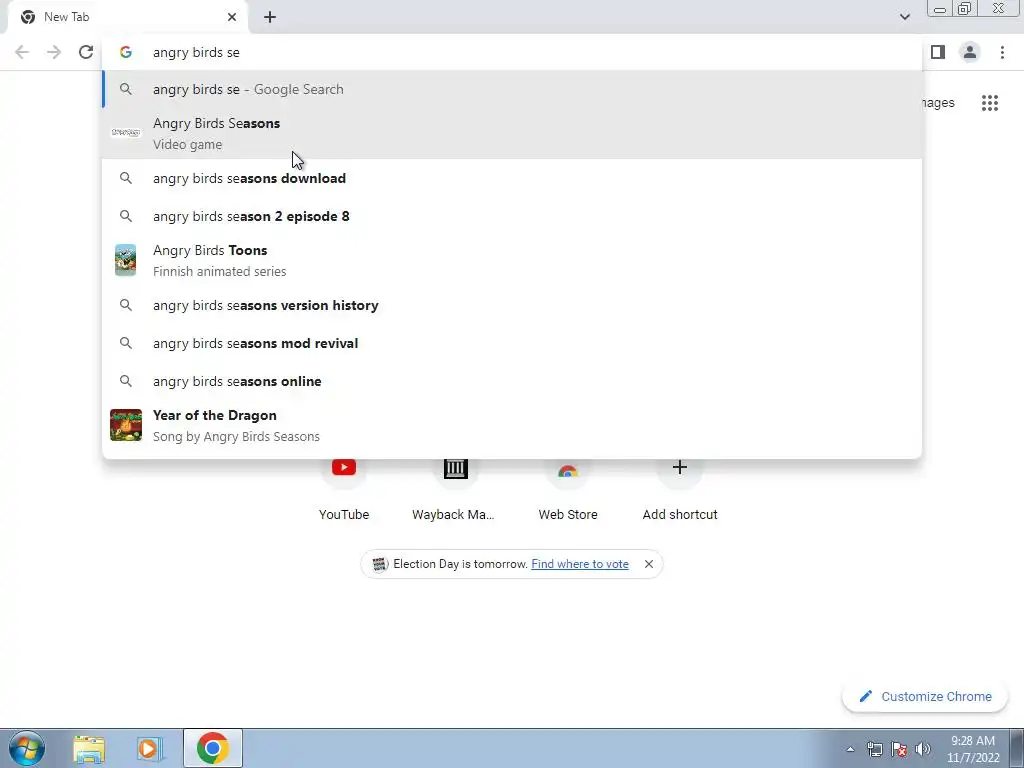The width and height of the screenshot is (1024, 768).
Task: Click the volume speaker tray icon
Action: point(923,749)
